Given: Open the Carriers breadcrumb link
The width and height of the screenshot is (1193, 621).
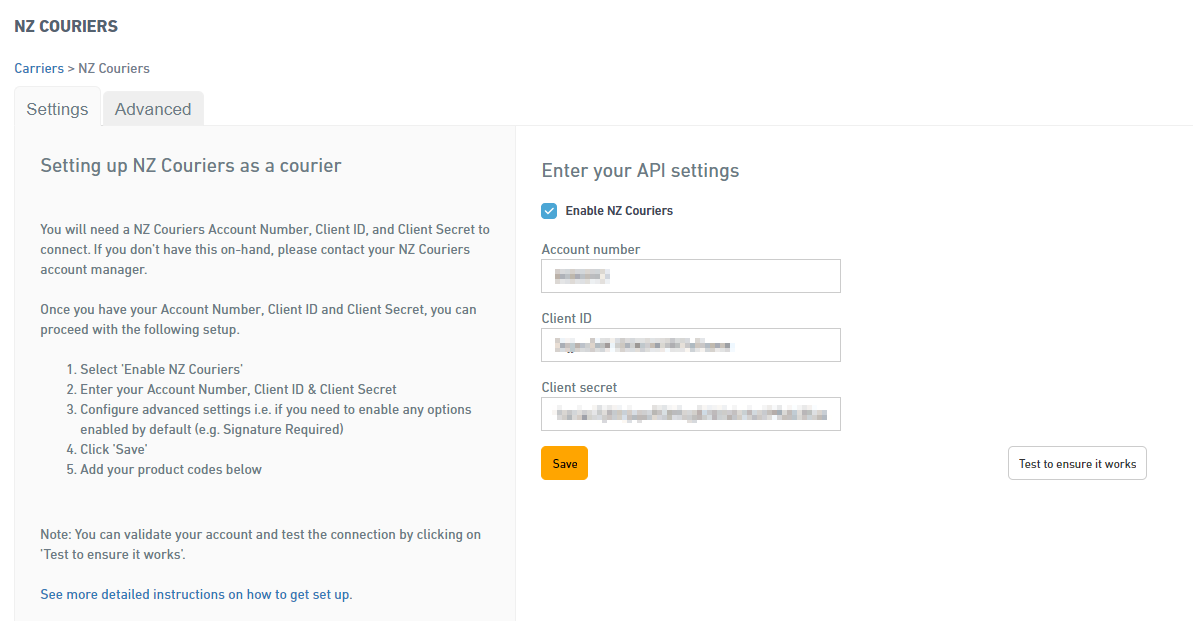Looking at the screenshot, I should (39, 68).
